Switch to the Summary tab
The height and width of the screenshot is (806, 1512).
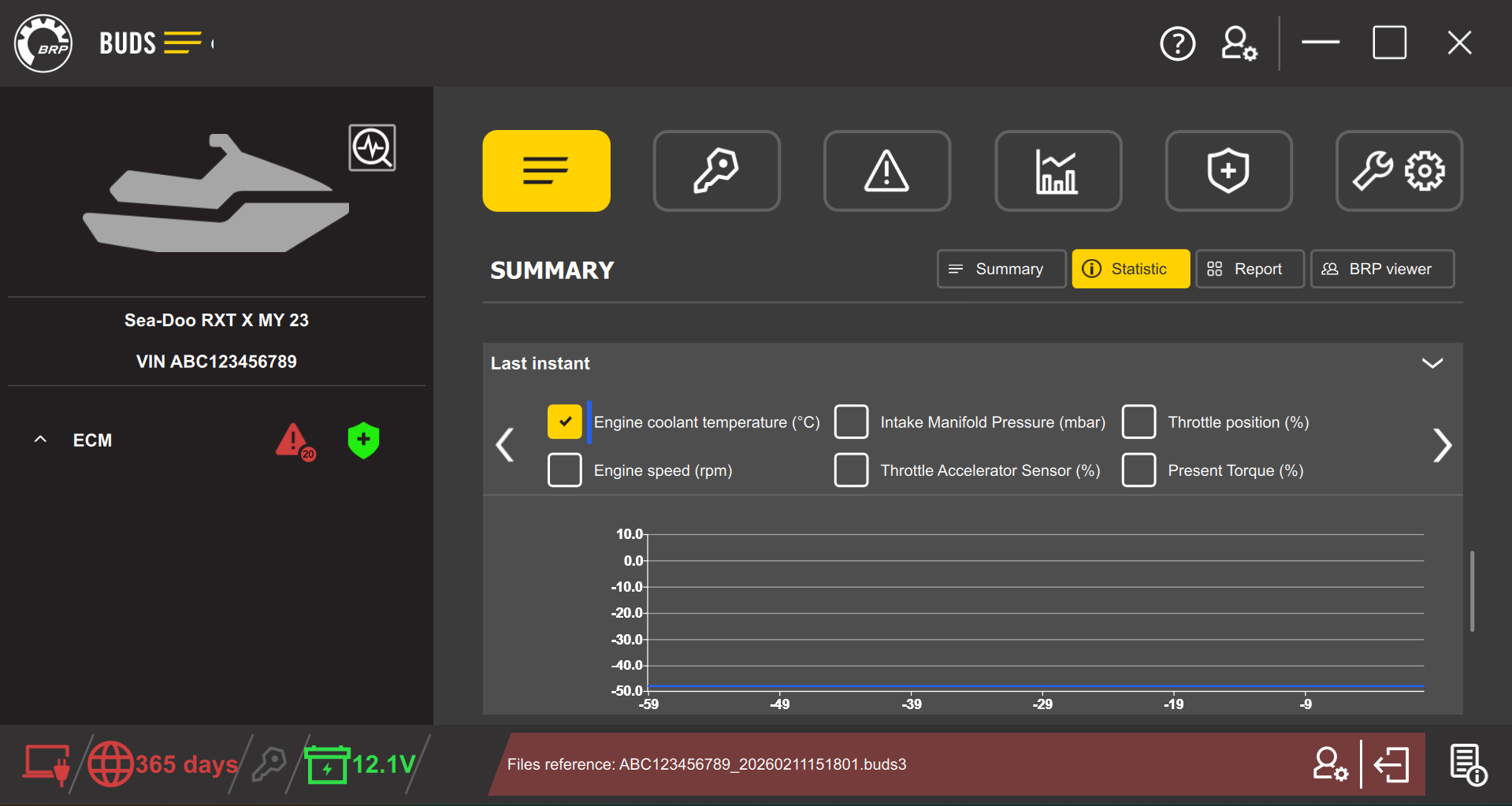tap(1001, 269)
